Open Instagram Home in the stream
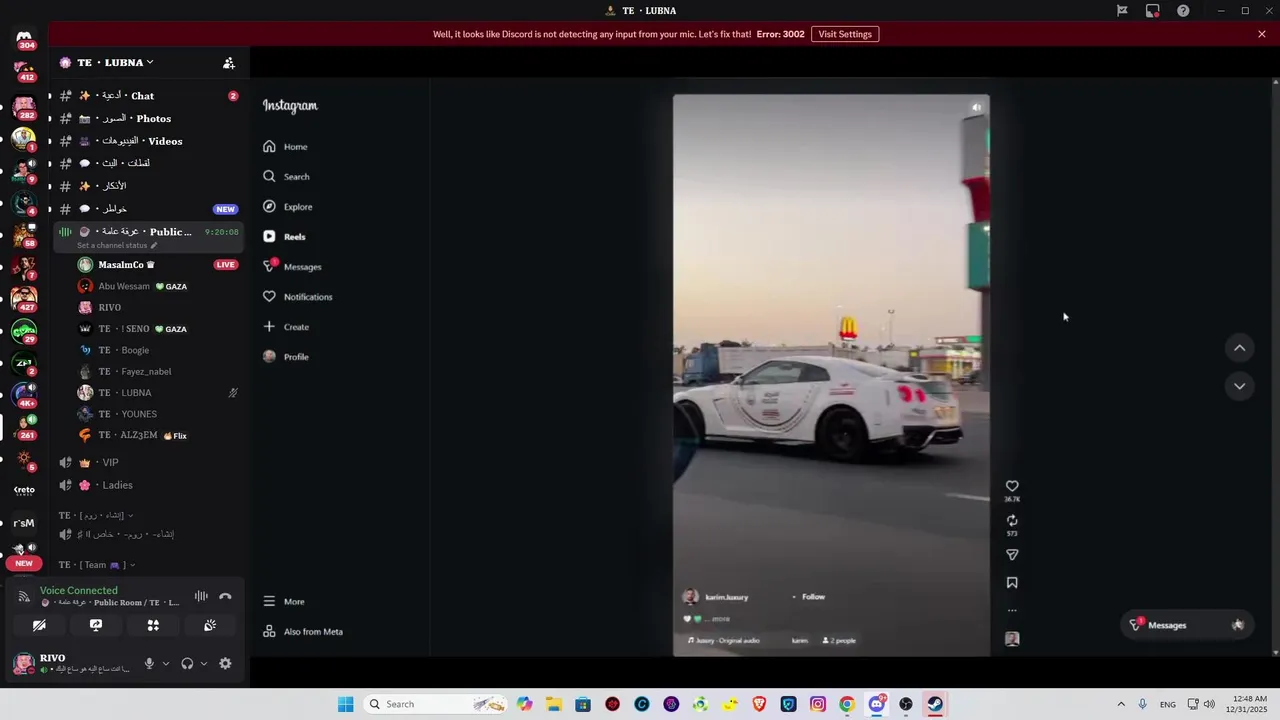 point(285,147)
